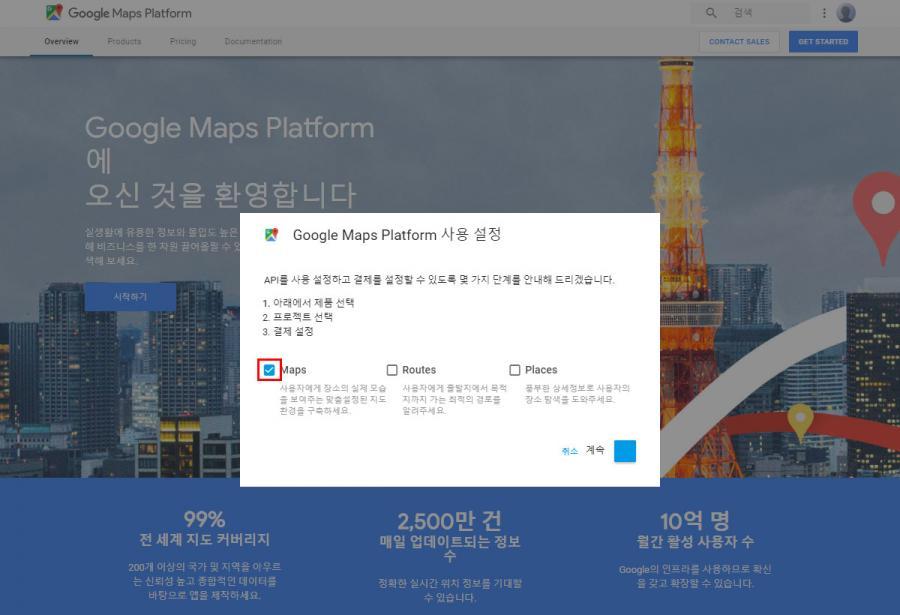
Task: Open the three-dot more options menu
Action: 824,13
